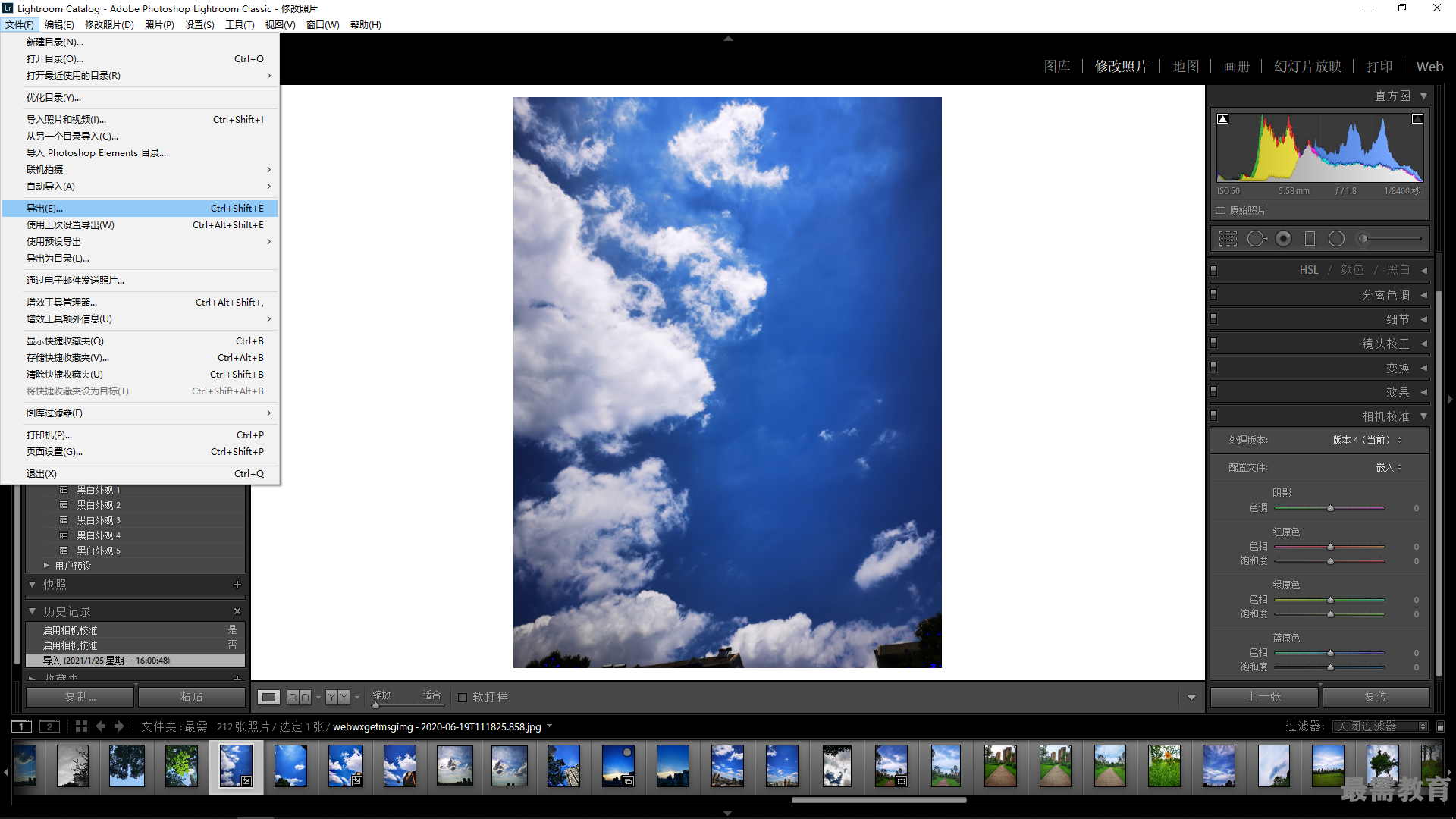1456x819 pixels.
Task: Toggle the 分离色调 panel on/off switch
Action: pos(1214,295)
